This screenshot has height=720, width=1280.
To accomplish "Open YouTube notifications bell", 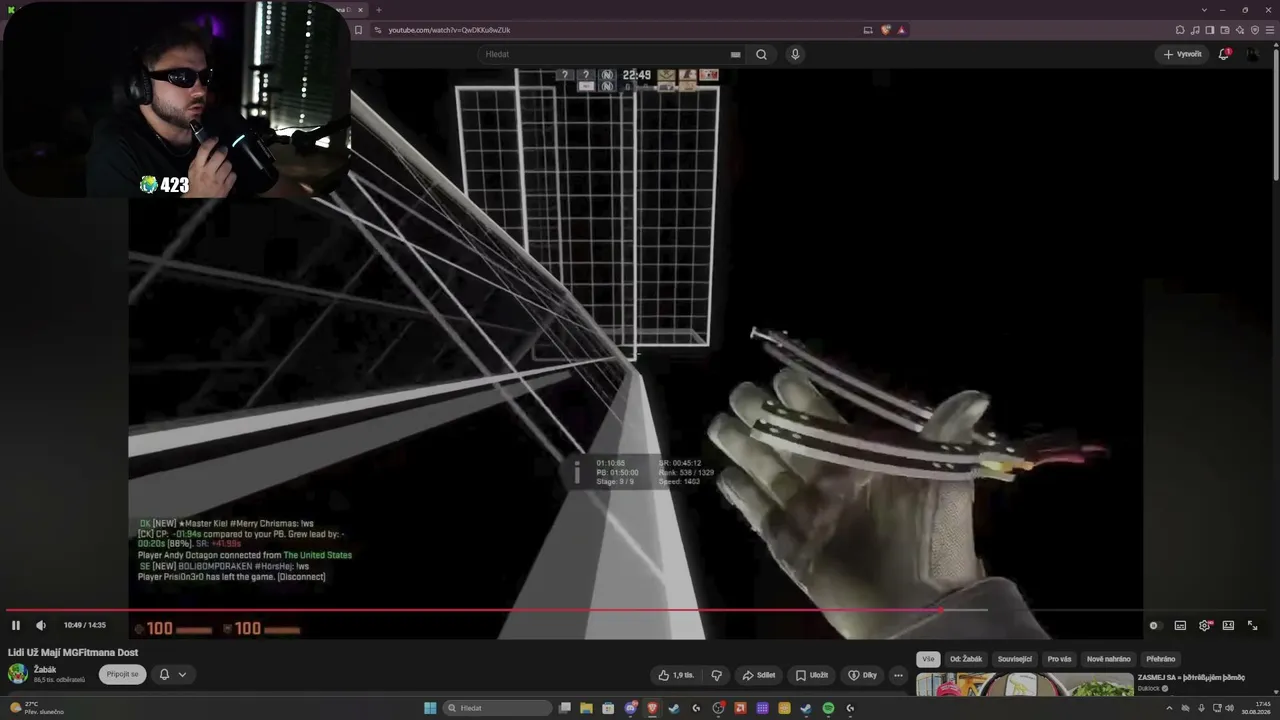I will pyautogui.click(x=1224, y=54).
